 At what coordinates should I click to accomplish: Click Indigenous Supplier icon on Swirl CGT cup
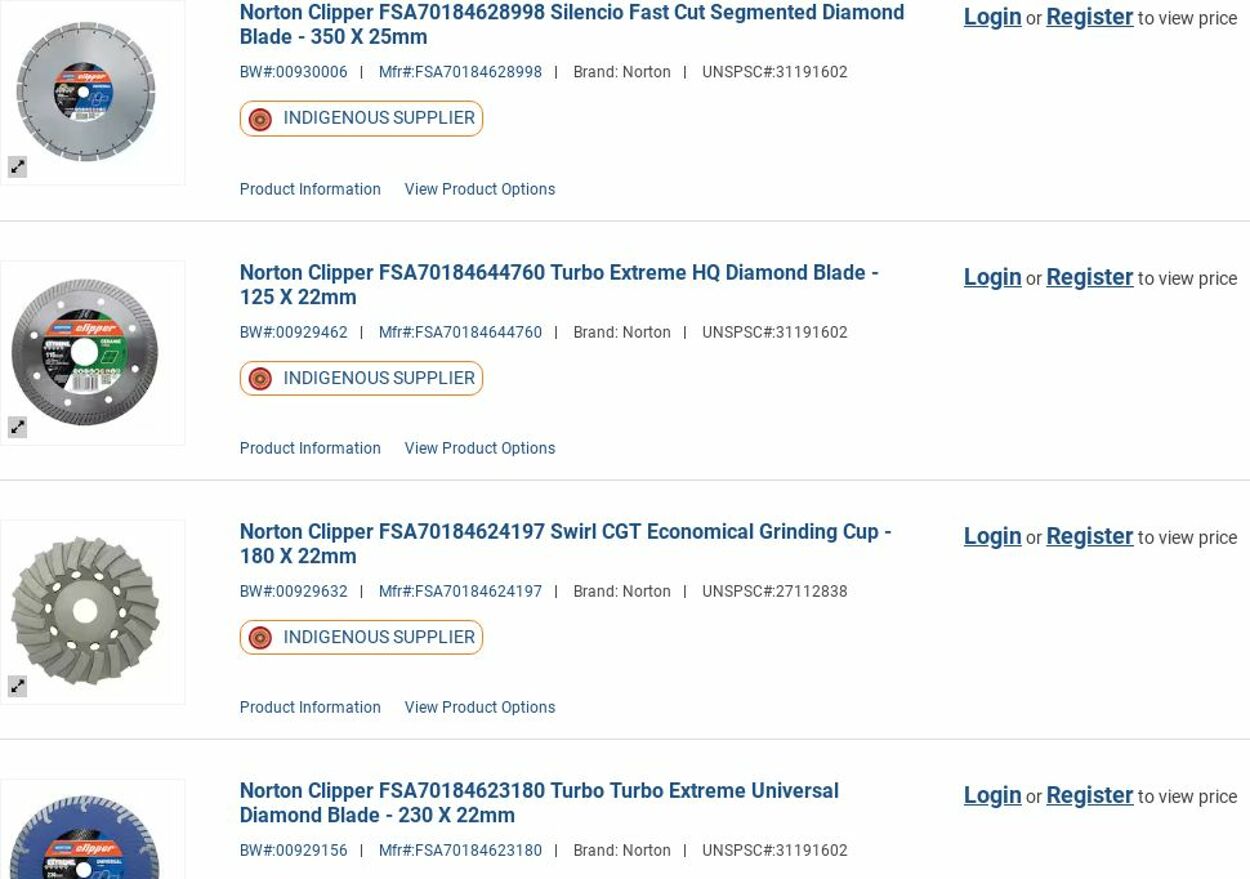[260, 638]
